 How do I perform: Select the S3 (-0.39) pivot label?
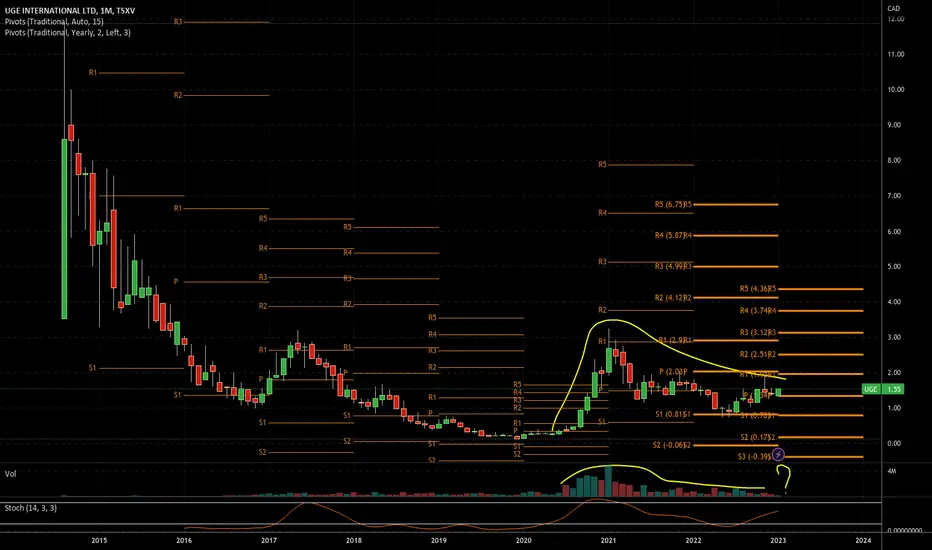coord(754,457)
